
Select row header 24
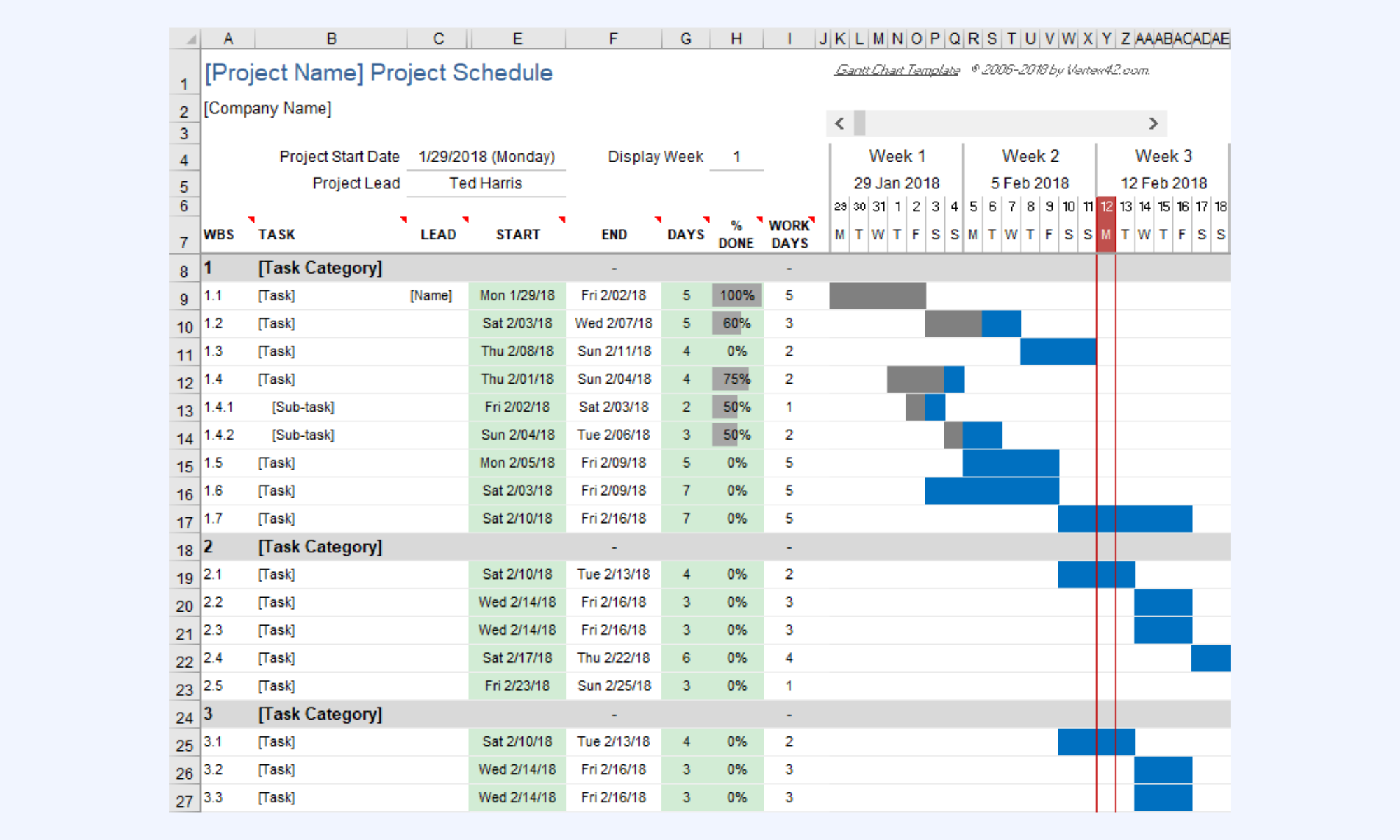pos(185,715)
